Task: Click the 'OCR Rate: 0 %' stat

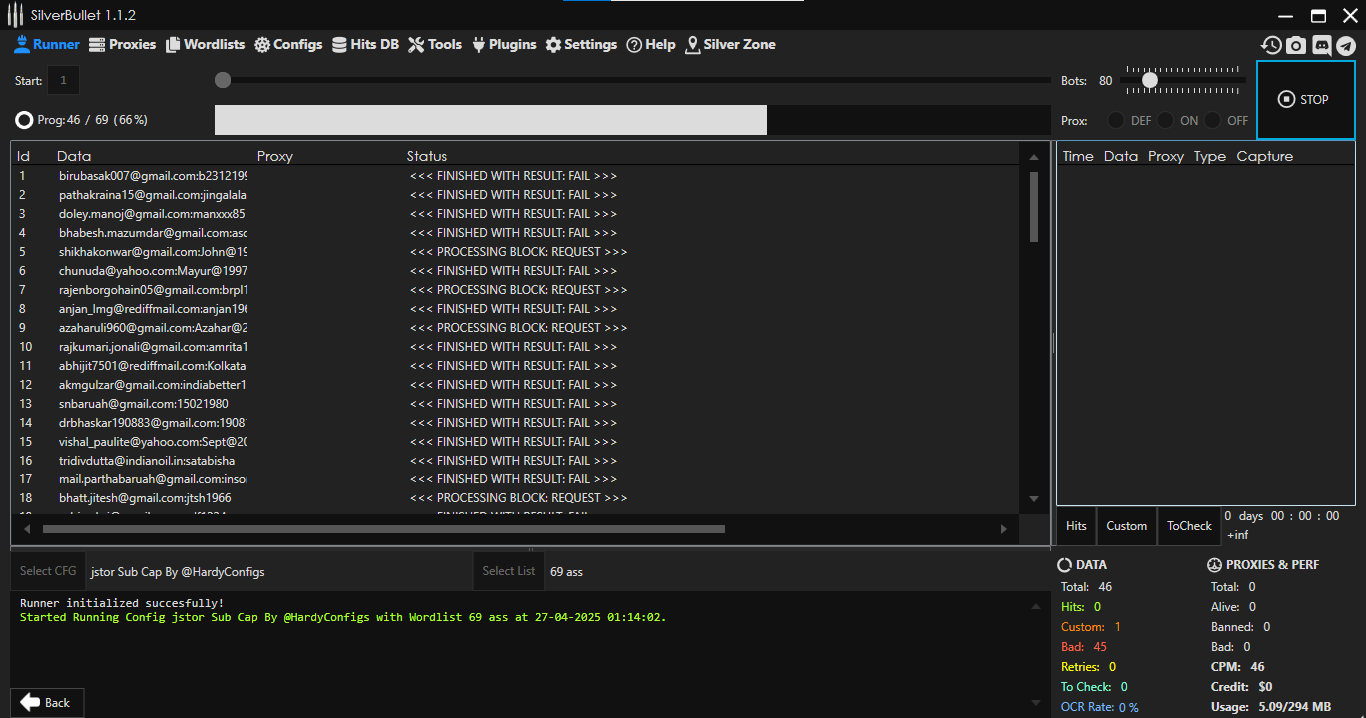Action: click(1100, 707)
